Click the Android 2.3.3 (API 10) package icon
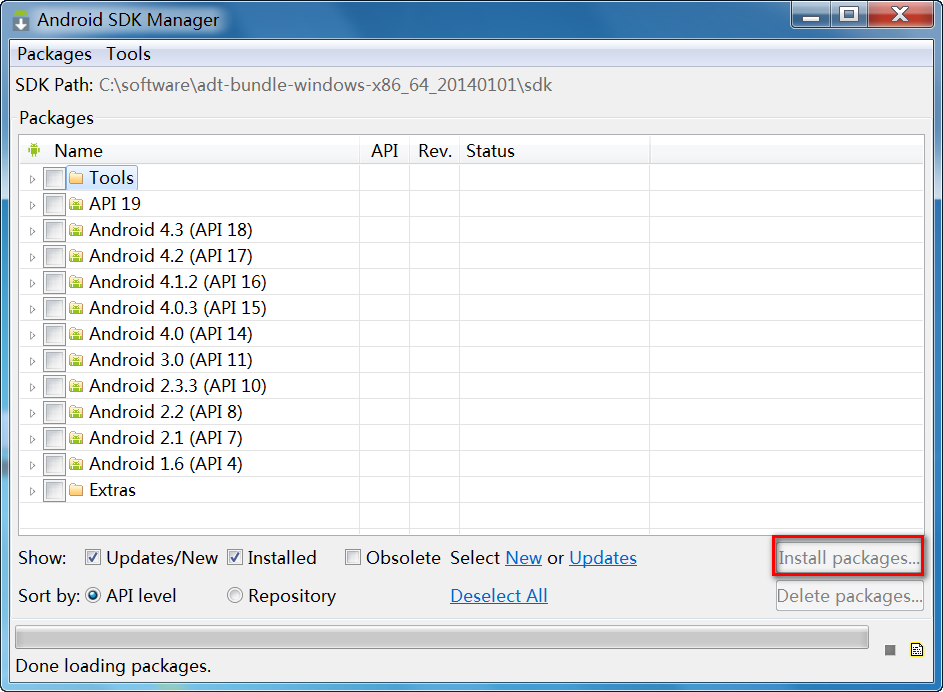Viewport: 943px width, 692px height. point(76,386)
